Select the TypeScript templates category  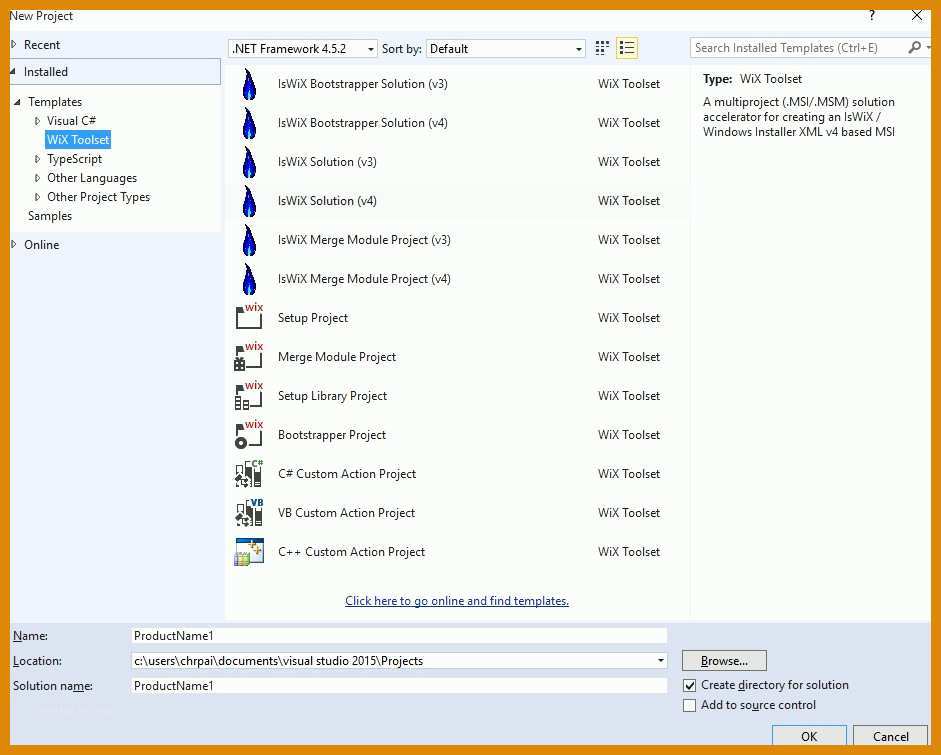point(74,159)
